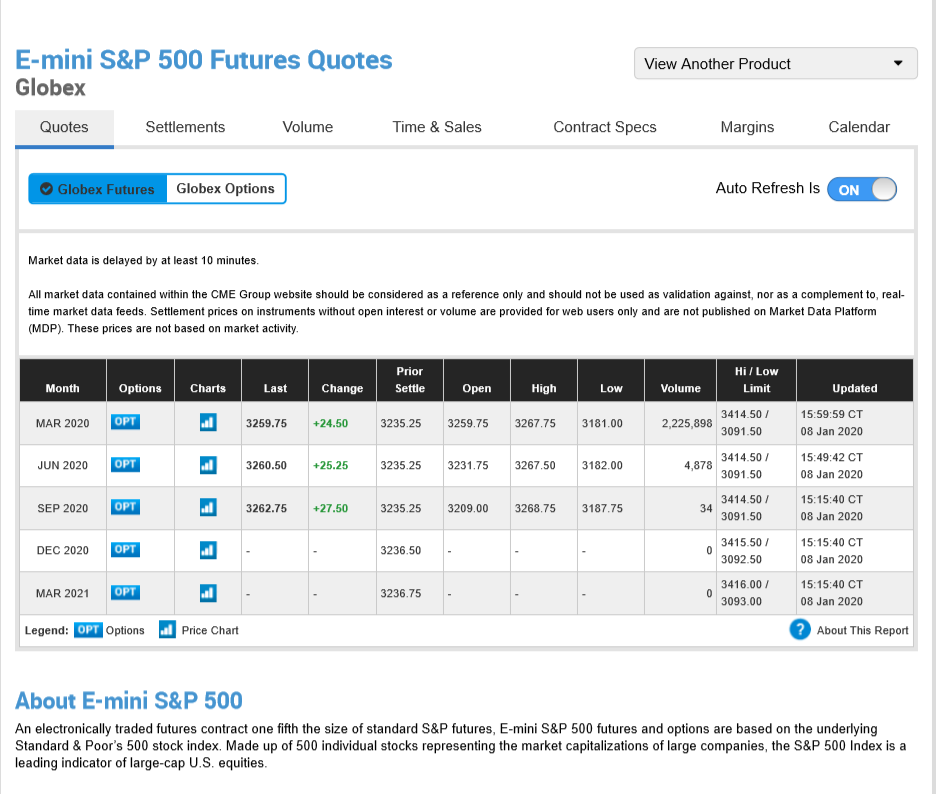The width and height of the screenshot is (936, 794).
Task: Open price chart for DEC 2020
Action: [x=208, y=550]
